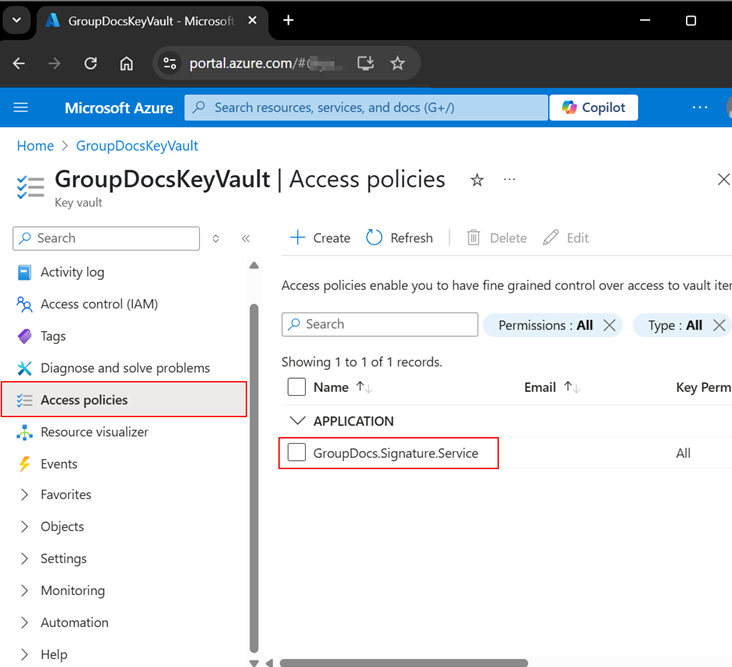Open Activity log from the sidebar
Screen dimensions: 732x667
point(72,272)
